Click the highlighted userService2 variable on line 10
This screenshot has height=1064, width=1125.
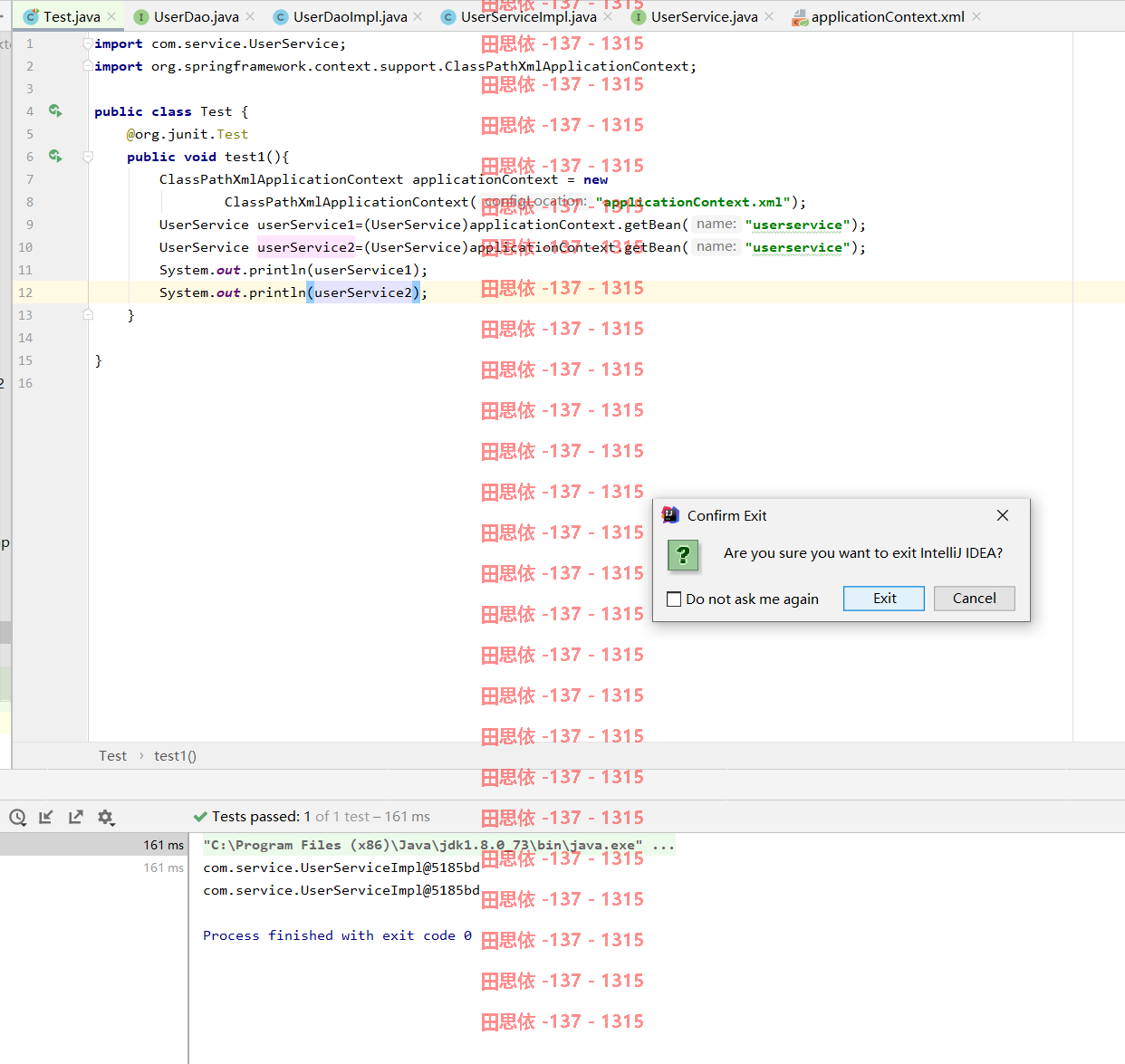click(x=306, y=247)
